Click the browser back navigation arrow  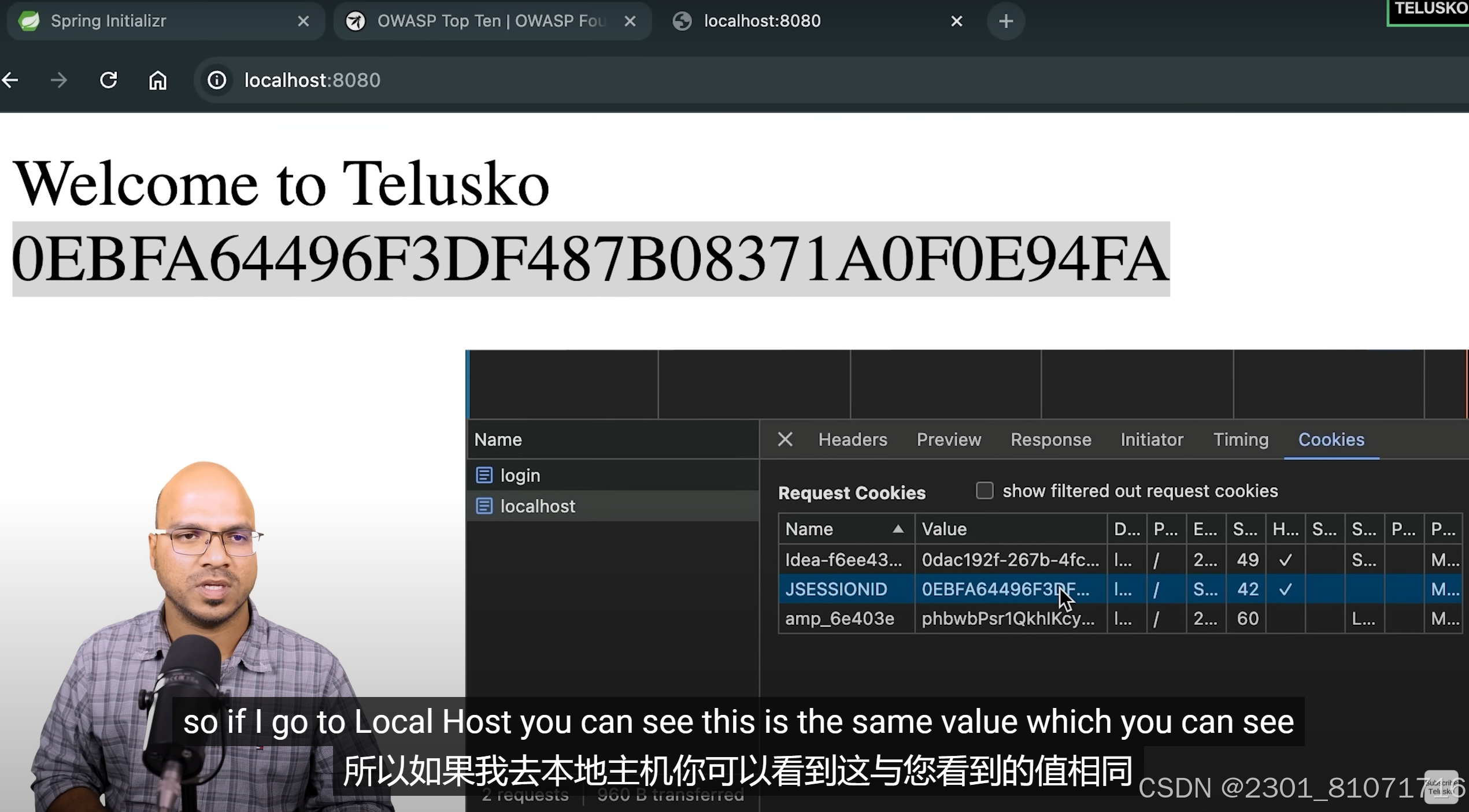point(12,80)
